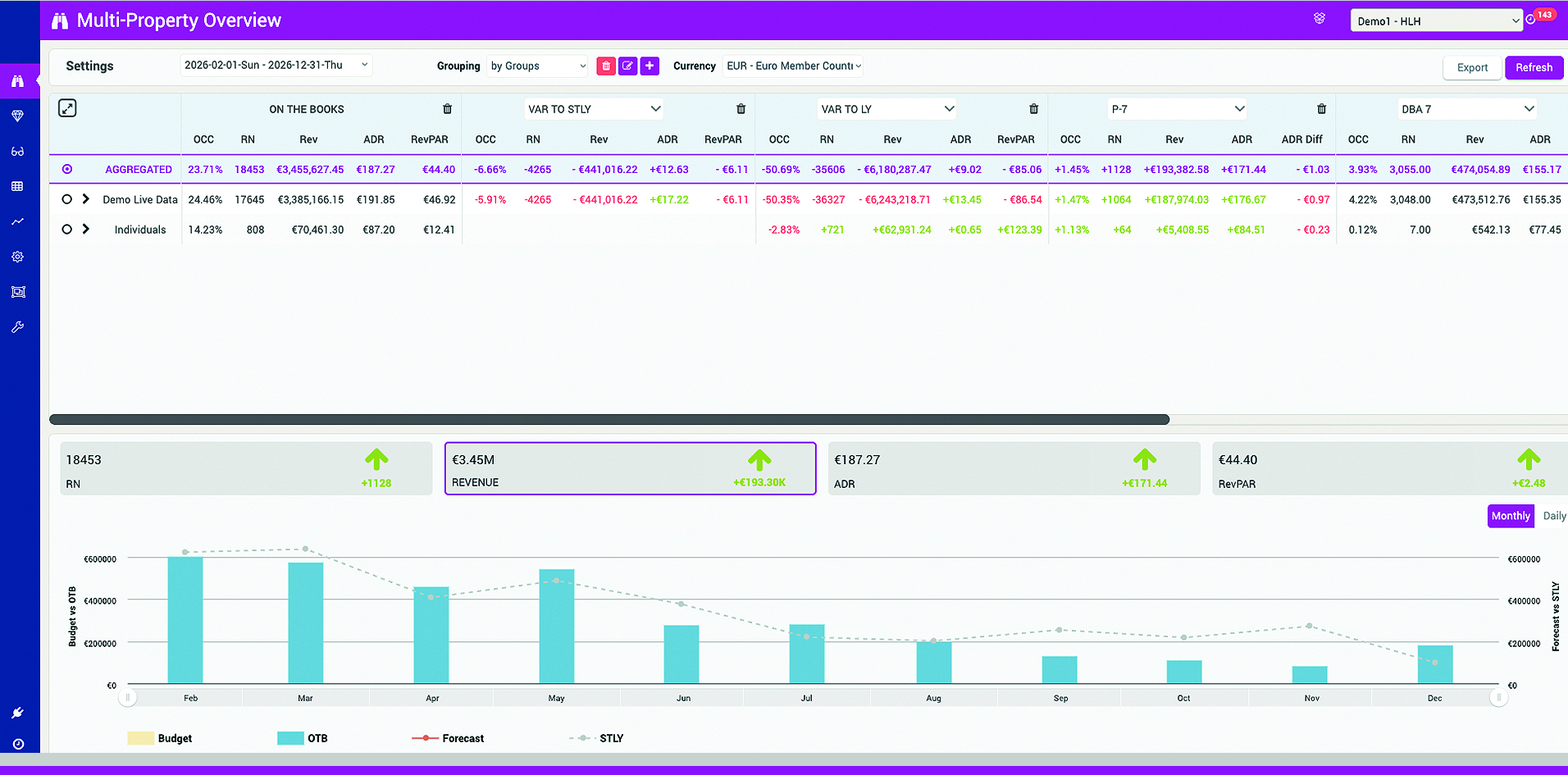Open the Grouping by Groups dropdown
1568x775 pixels.
pos(538,66)
